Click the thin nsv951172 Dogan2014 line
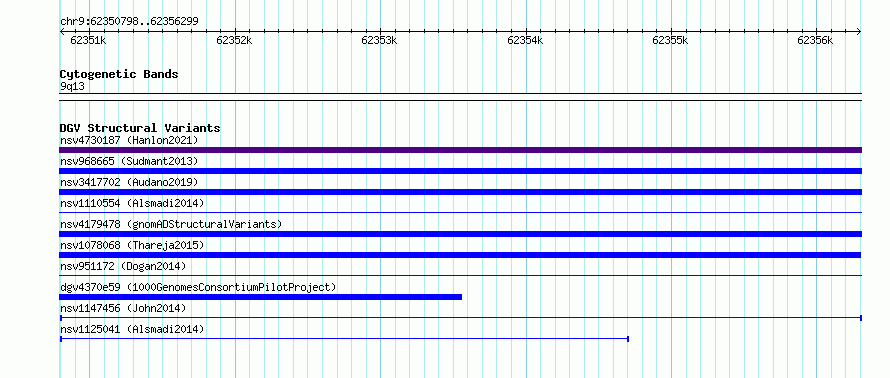The width and height of the screenshot is (890, 378). (460, 276)
